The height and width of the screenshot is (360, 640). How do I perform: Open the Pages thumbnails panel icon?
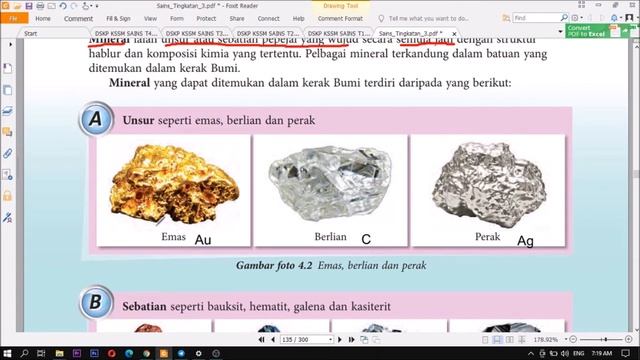tap(7, 90)
